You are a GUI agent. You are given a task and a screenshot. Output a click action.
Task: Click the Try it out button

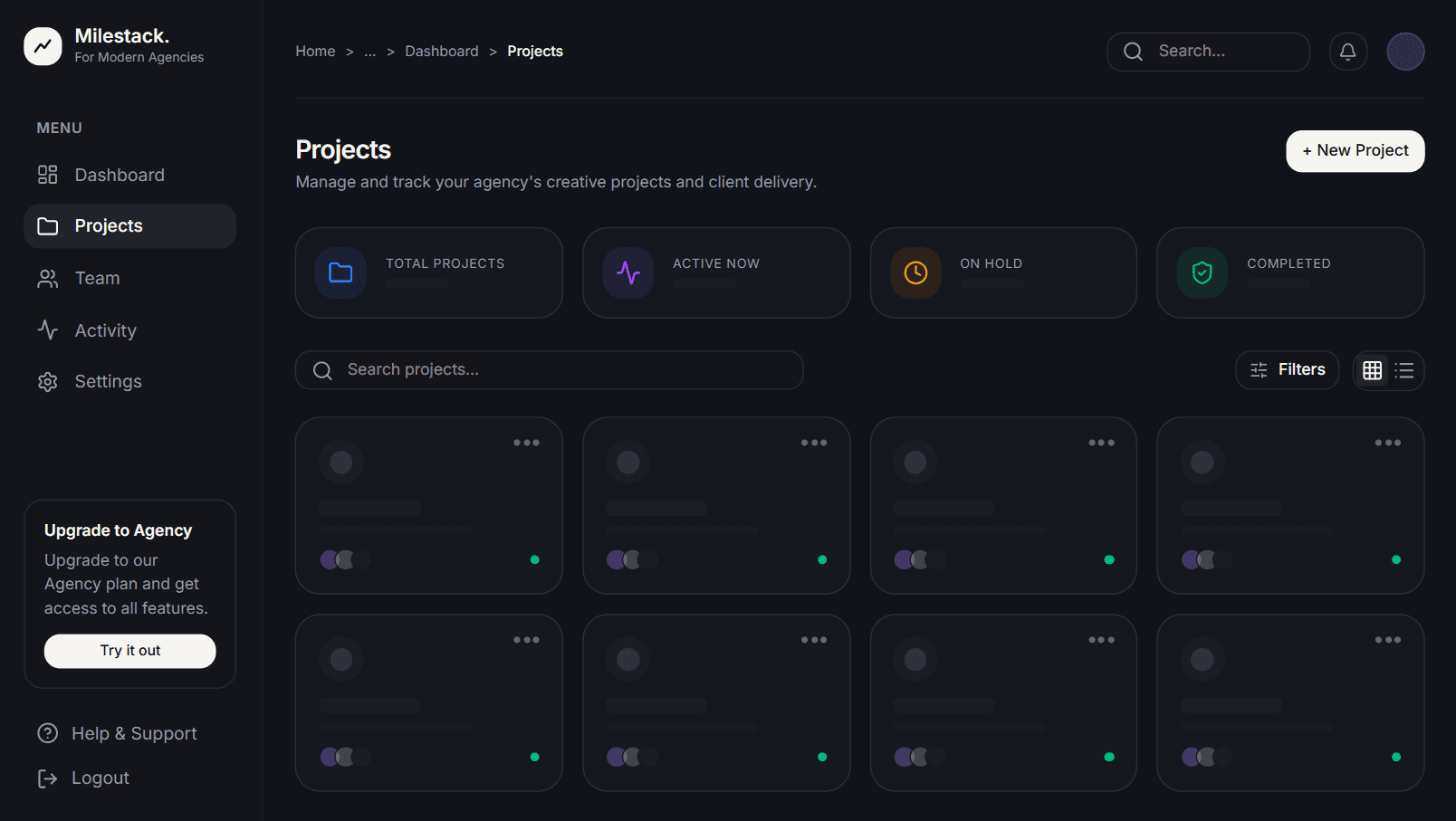point(130,651)
